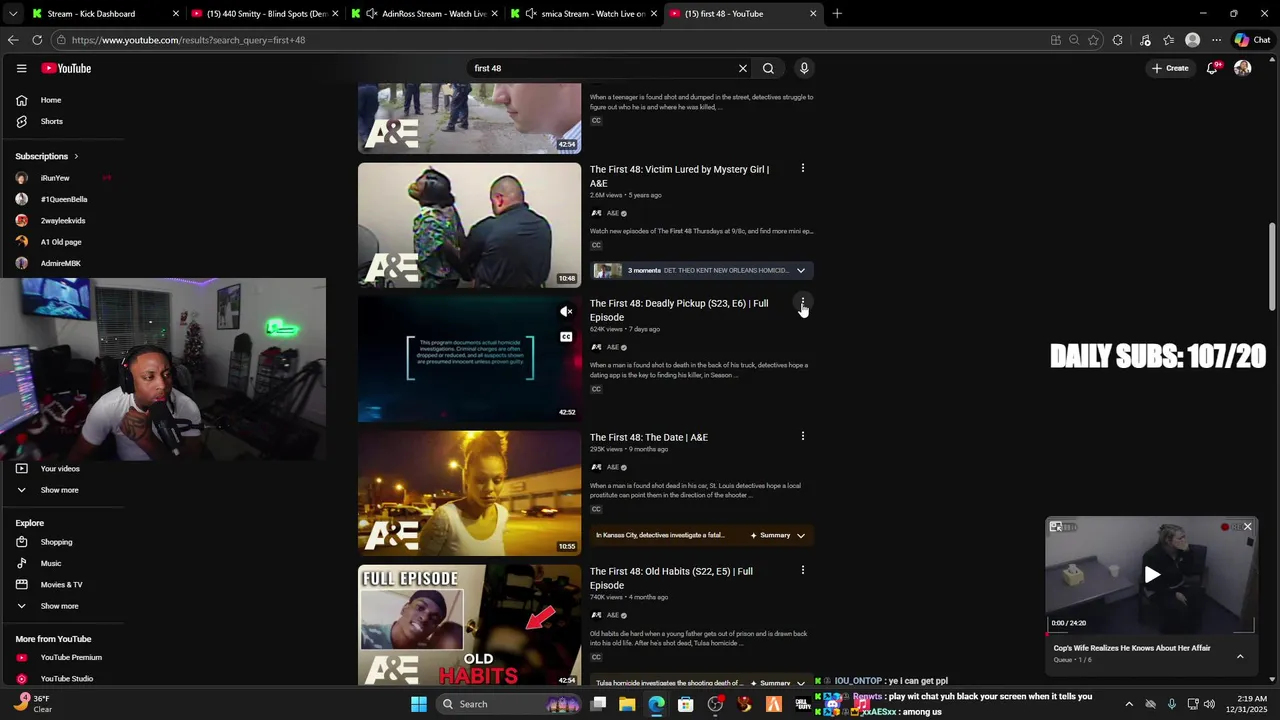Image resolution: width=1280 pixels, height=720 pixels.
Task: Open options menu for Old Habits video
Action: 802,570
